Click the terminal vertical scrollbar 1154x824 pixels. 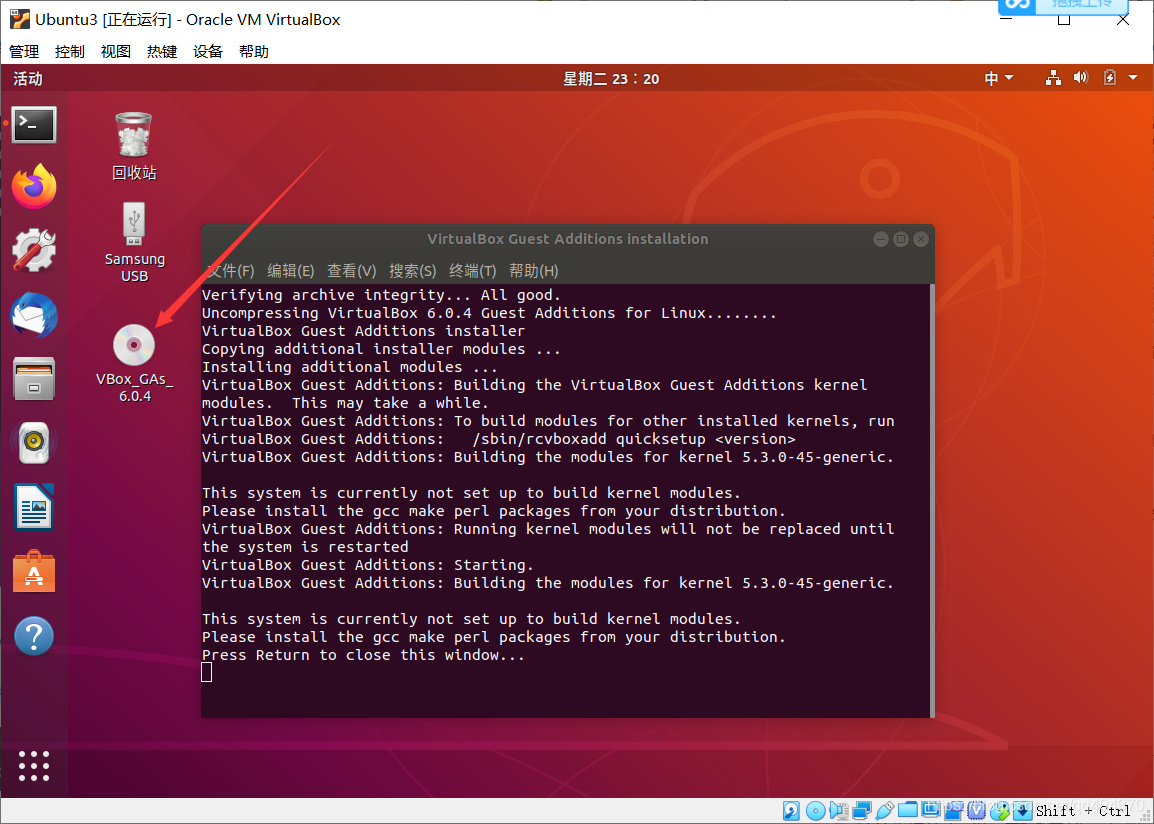click(x=932, y=500)
